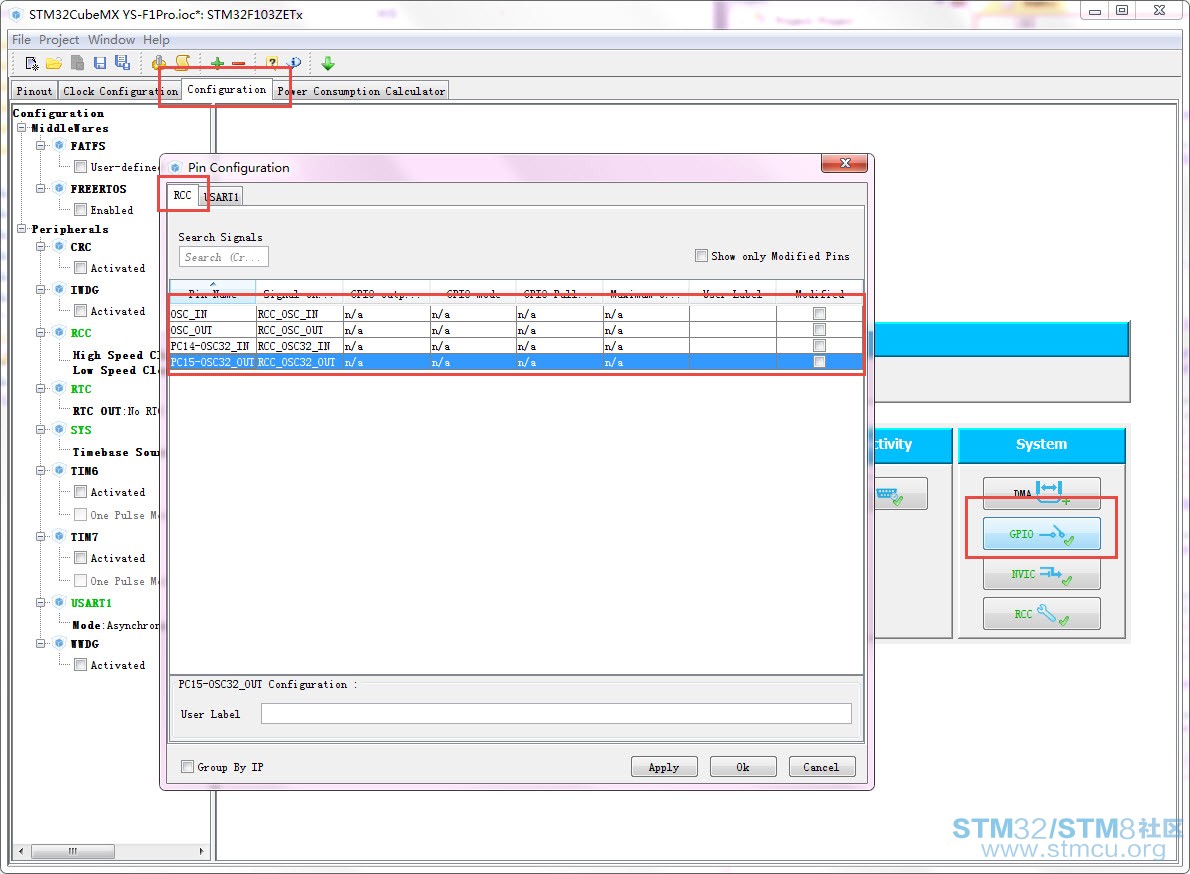Click the Apply button
The width and height of the screenshot is (1190, 874).
tap(664, 767)
